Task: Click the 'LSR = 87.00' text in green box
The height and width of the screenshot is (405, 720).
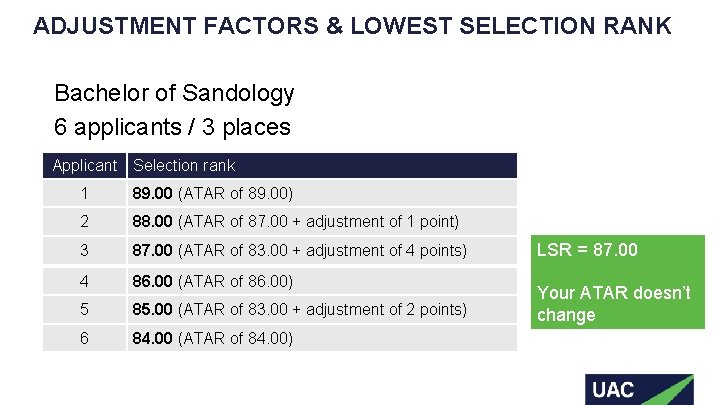Action: (x=587, y=250)
